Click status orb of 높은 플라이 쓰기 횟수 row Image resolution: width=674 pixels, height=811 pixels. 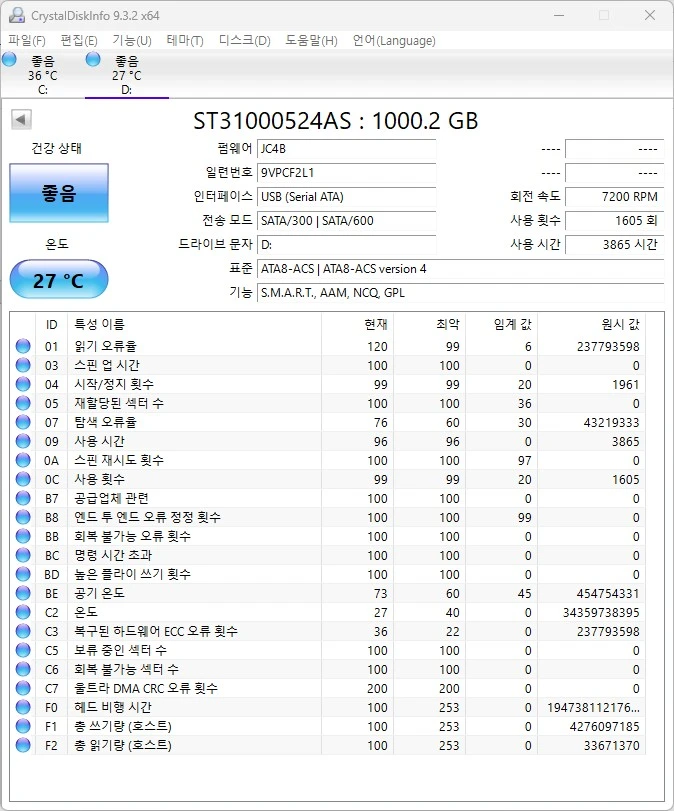(x=23, y=574)
